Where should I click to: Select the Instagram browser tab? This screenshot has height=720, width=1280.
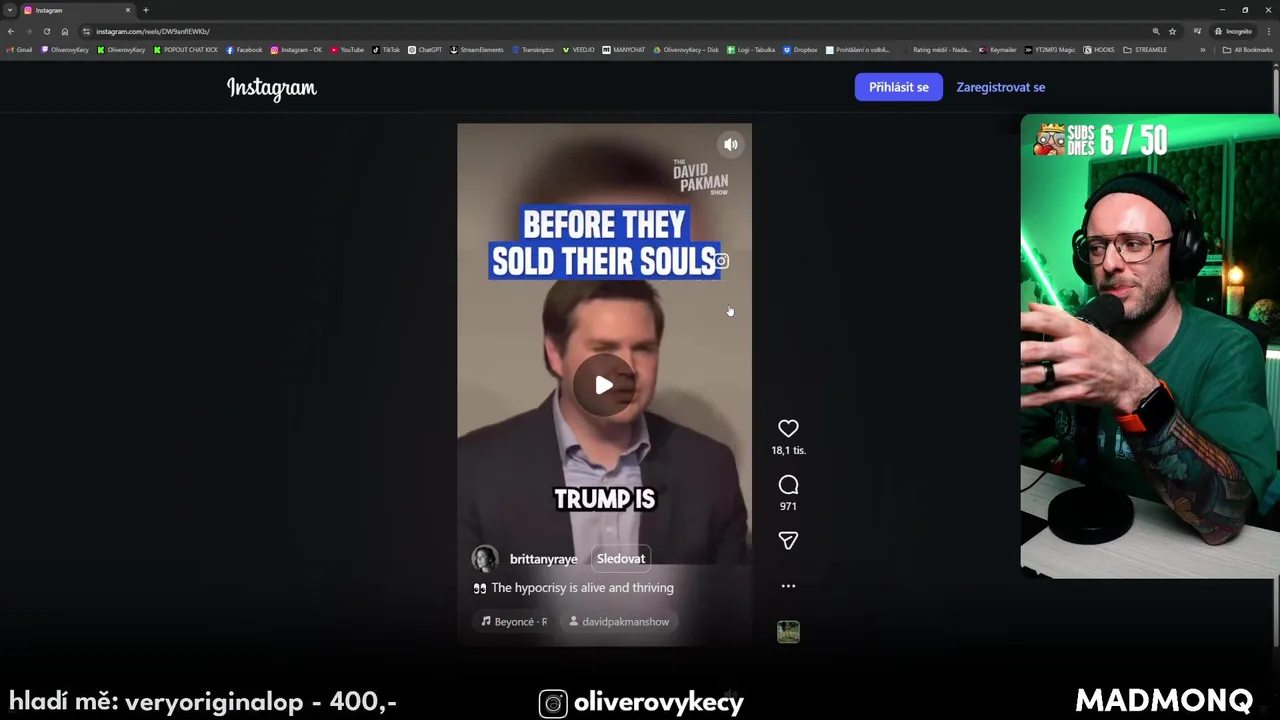[x=76, y=10]
